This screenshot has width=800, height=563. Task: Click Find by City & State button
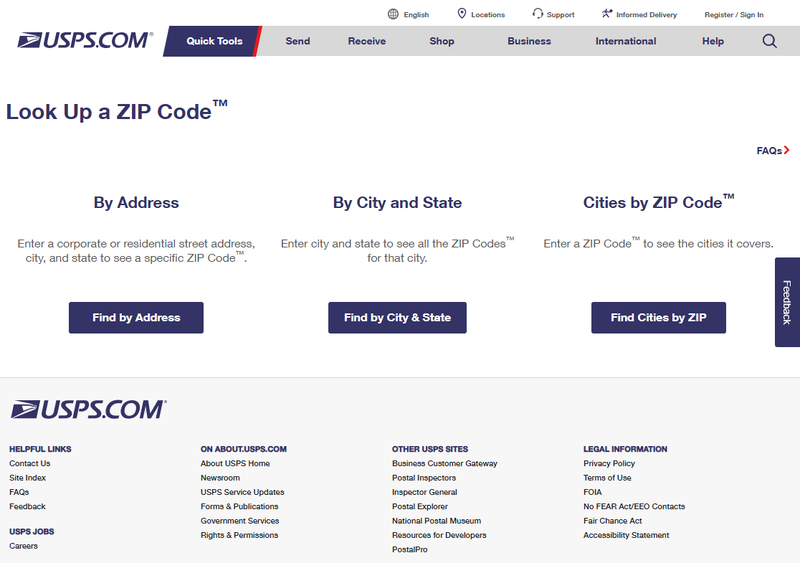(397, 317)
